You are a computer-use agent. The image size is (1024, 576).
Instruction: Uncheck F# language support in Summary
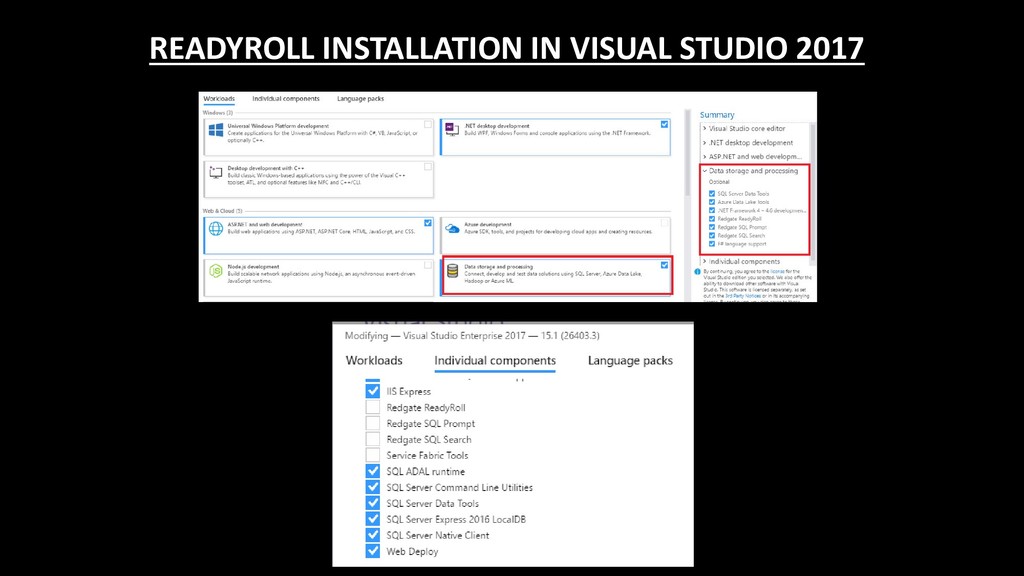tap(712, 244)
